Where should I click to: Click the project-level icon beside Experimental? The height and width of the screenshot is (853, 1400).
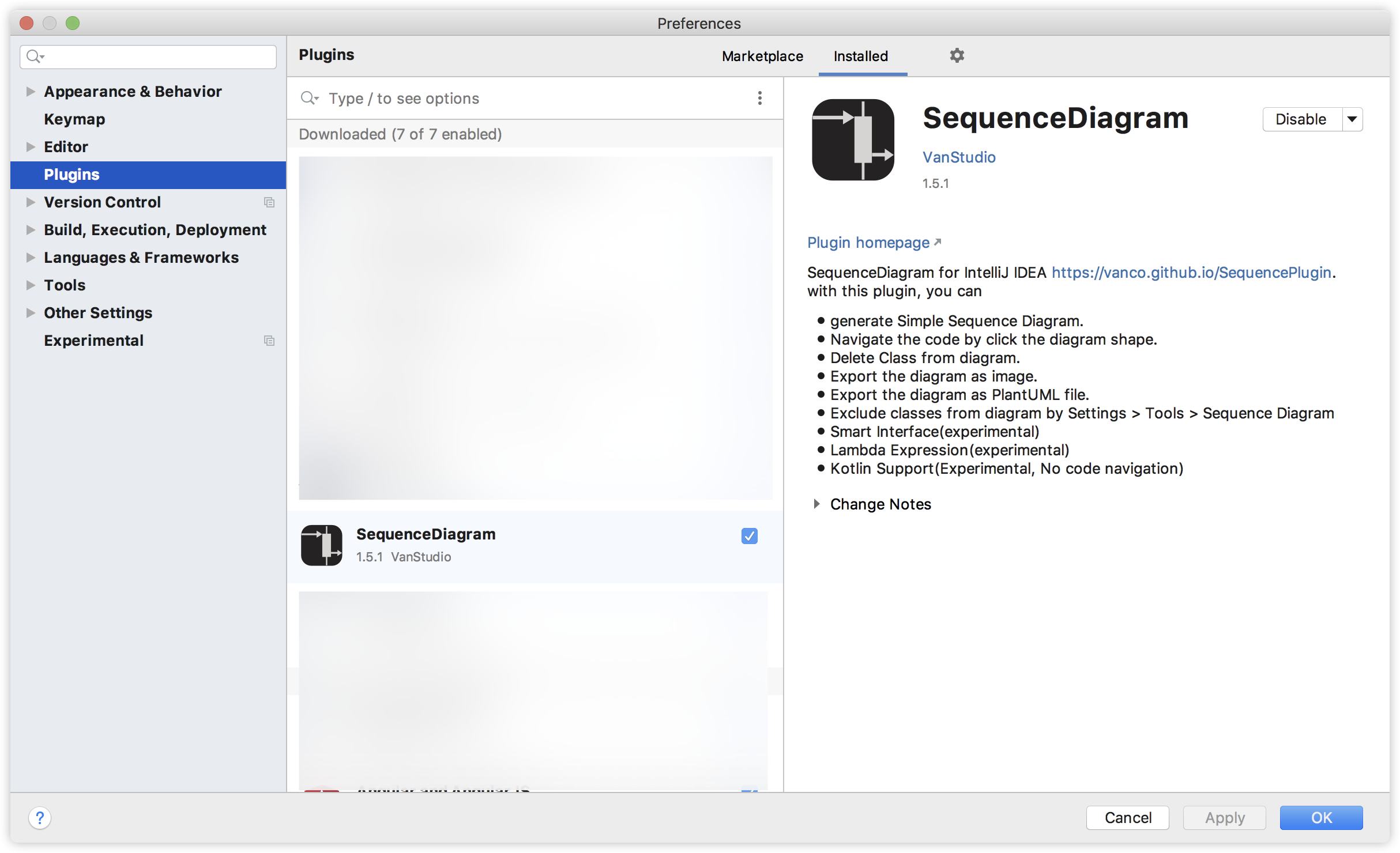(269, 341)
